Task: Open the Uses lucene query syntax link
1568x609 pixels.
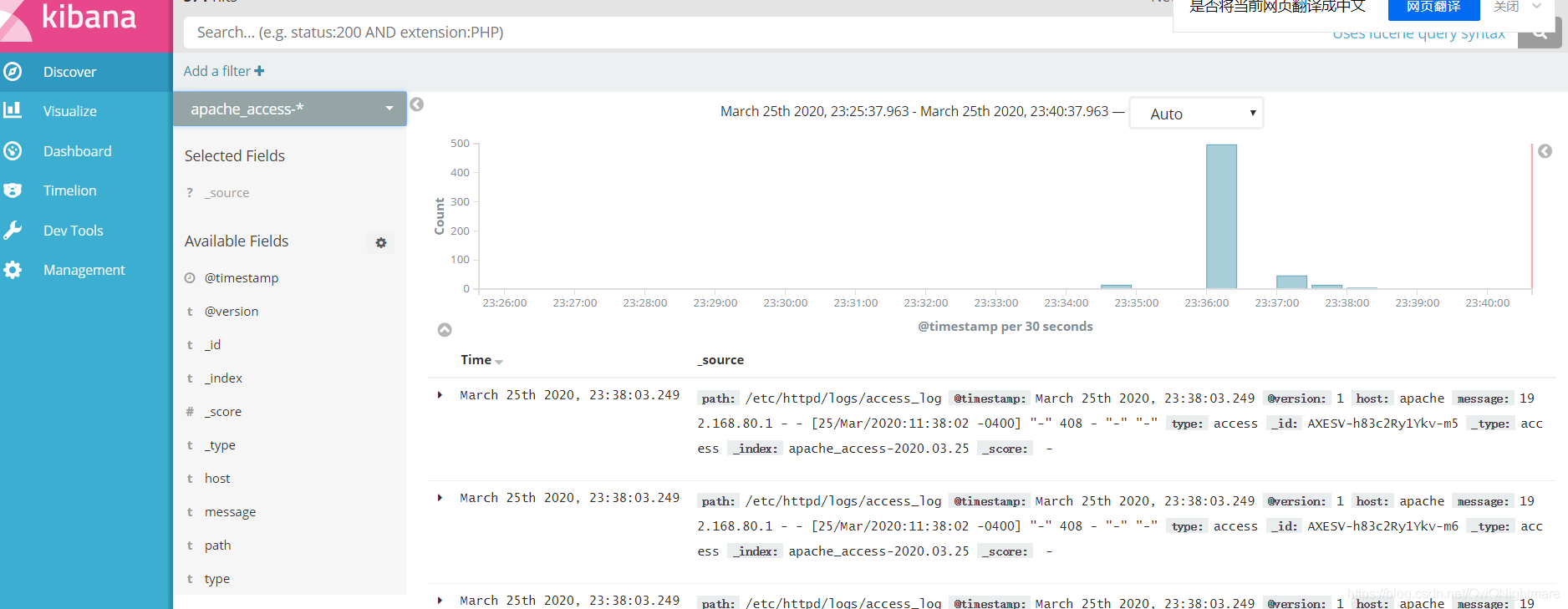Action: pos(1418,33)
